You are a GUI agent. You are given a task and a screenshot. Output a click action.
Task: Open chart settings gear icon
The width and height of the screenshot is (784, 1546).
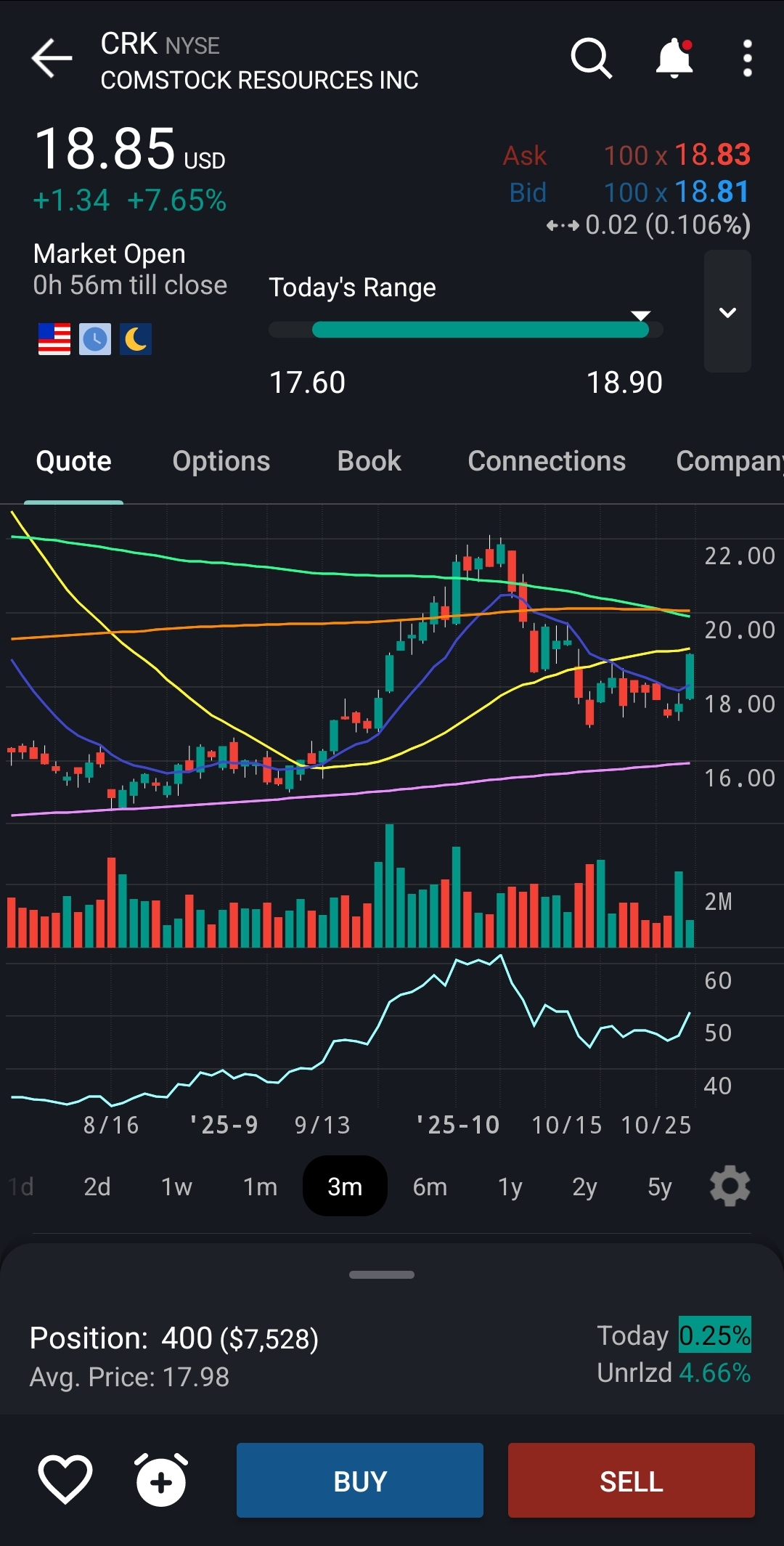pyautogui.click(x=730, y=1186)
